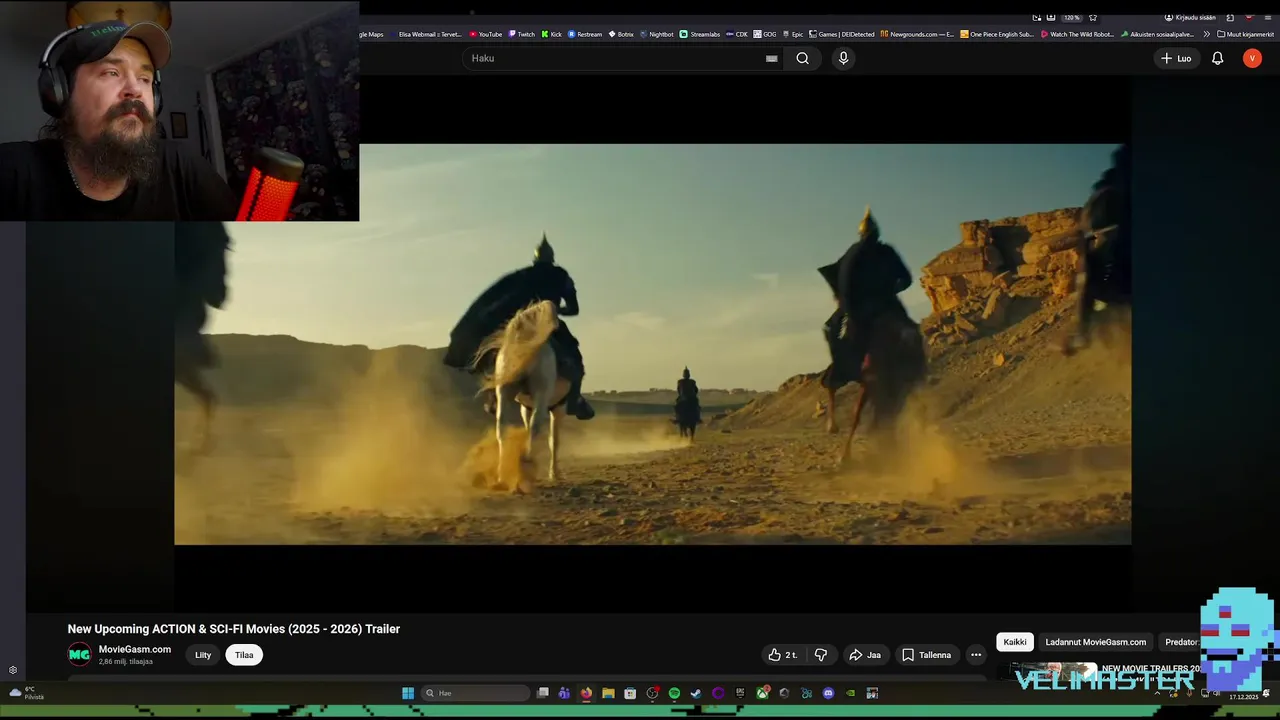This screenshot has width=1280, height=720.
Task: Open the YouTube bookmark
Action: [x=486, y=34]
